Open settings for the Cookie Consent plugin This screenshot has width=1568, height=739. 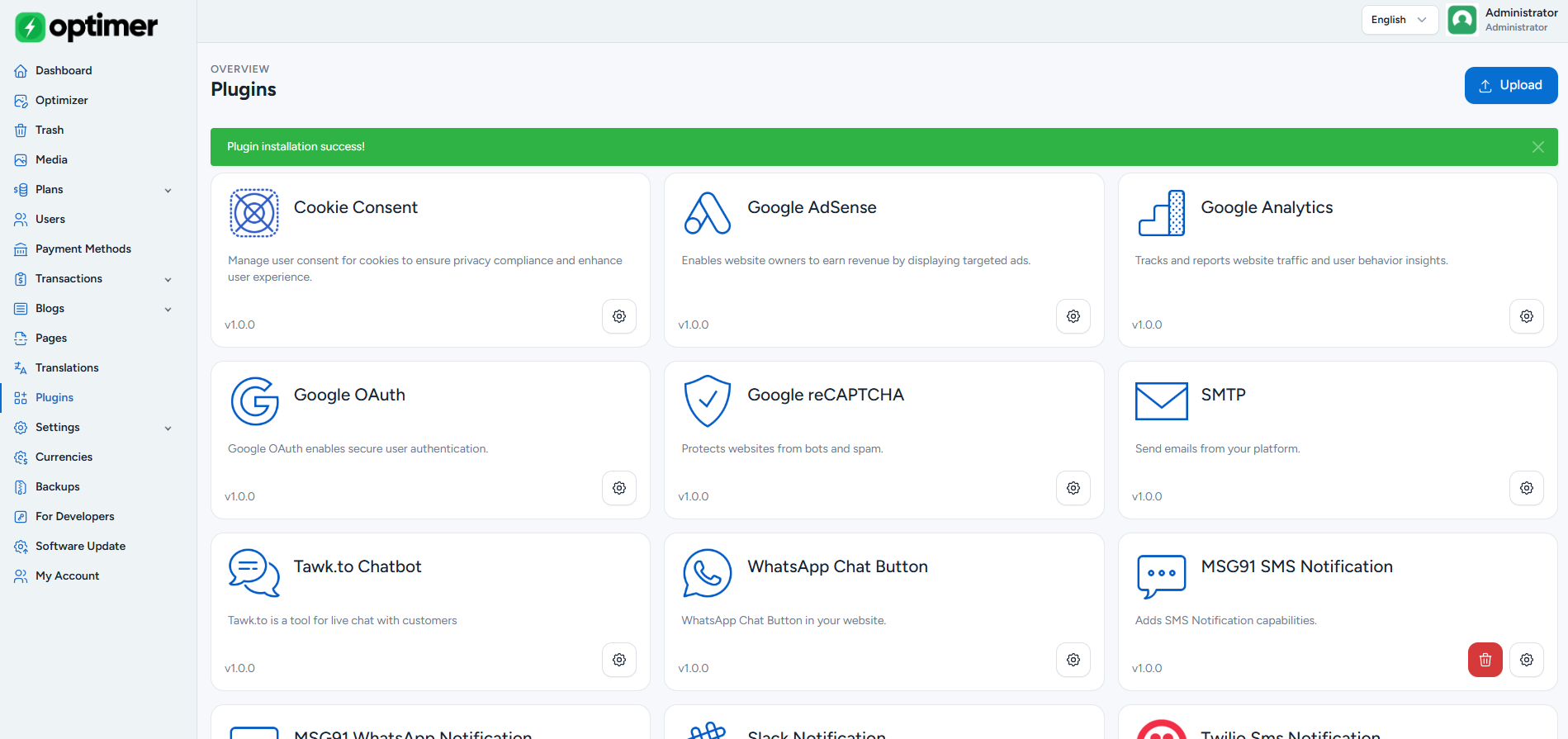(x=619, y=316)
